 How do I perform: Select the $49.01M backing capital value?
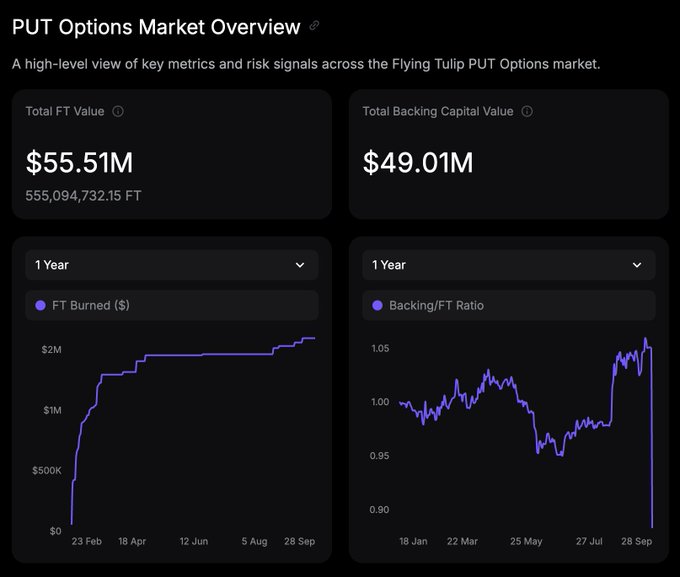click(418, 163)
